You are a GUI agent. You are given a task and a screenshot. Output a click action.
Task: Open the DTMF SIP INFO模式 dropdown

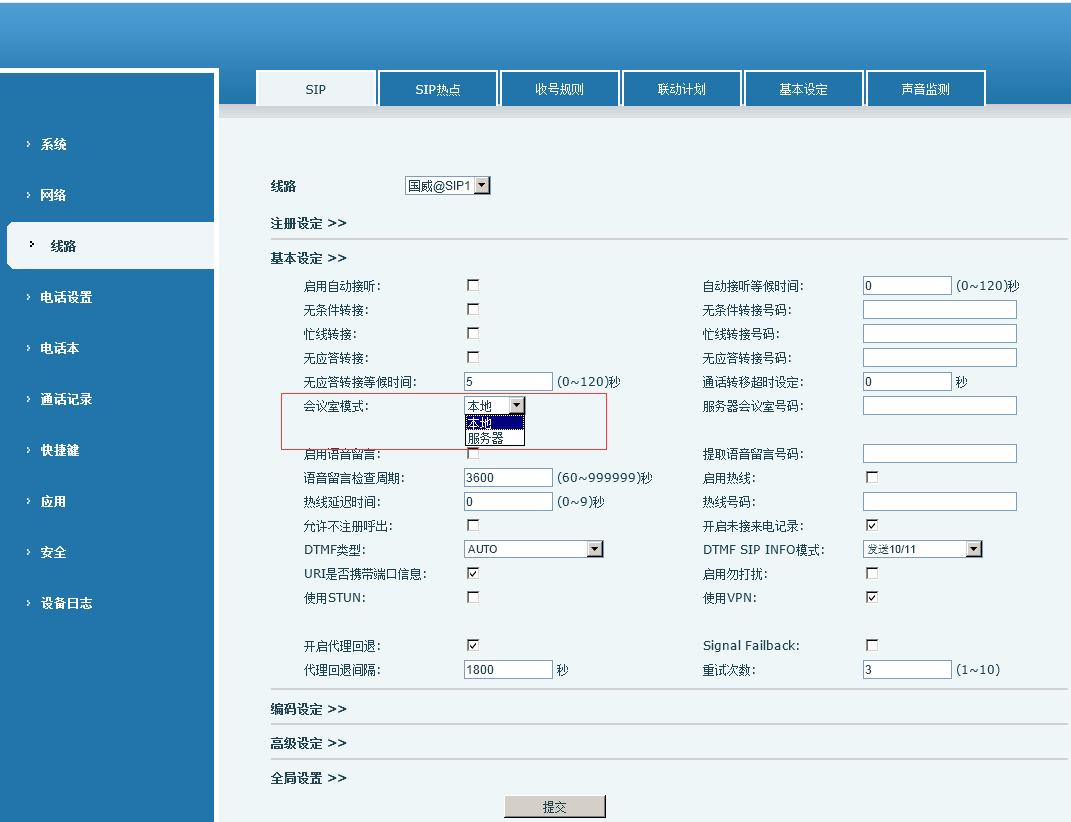(923, 549)
